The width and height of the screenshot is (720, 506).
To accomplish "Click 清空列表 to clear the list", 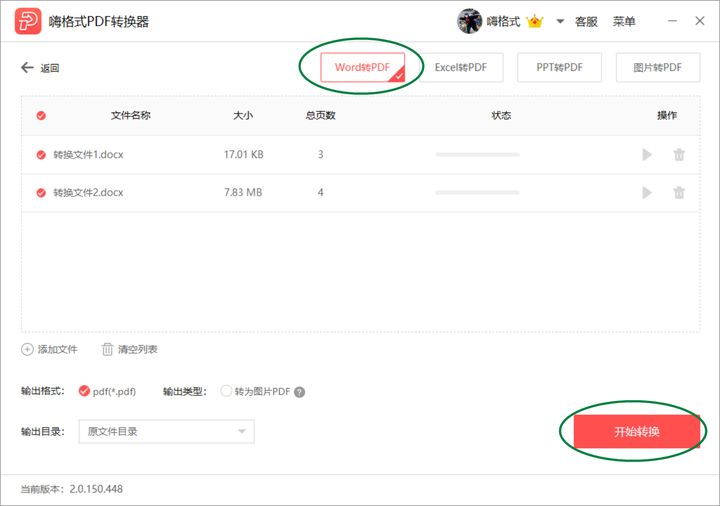I will (x=129, y=349).
